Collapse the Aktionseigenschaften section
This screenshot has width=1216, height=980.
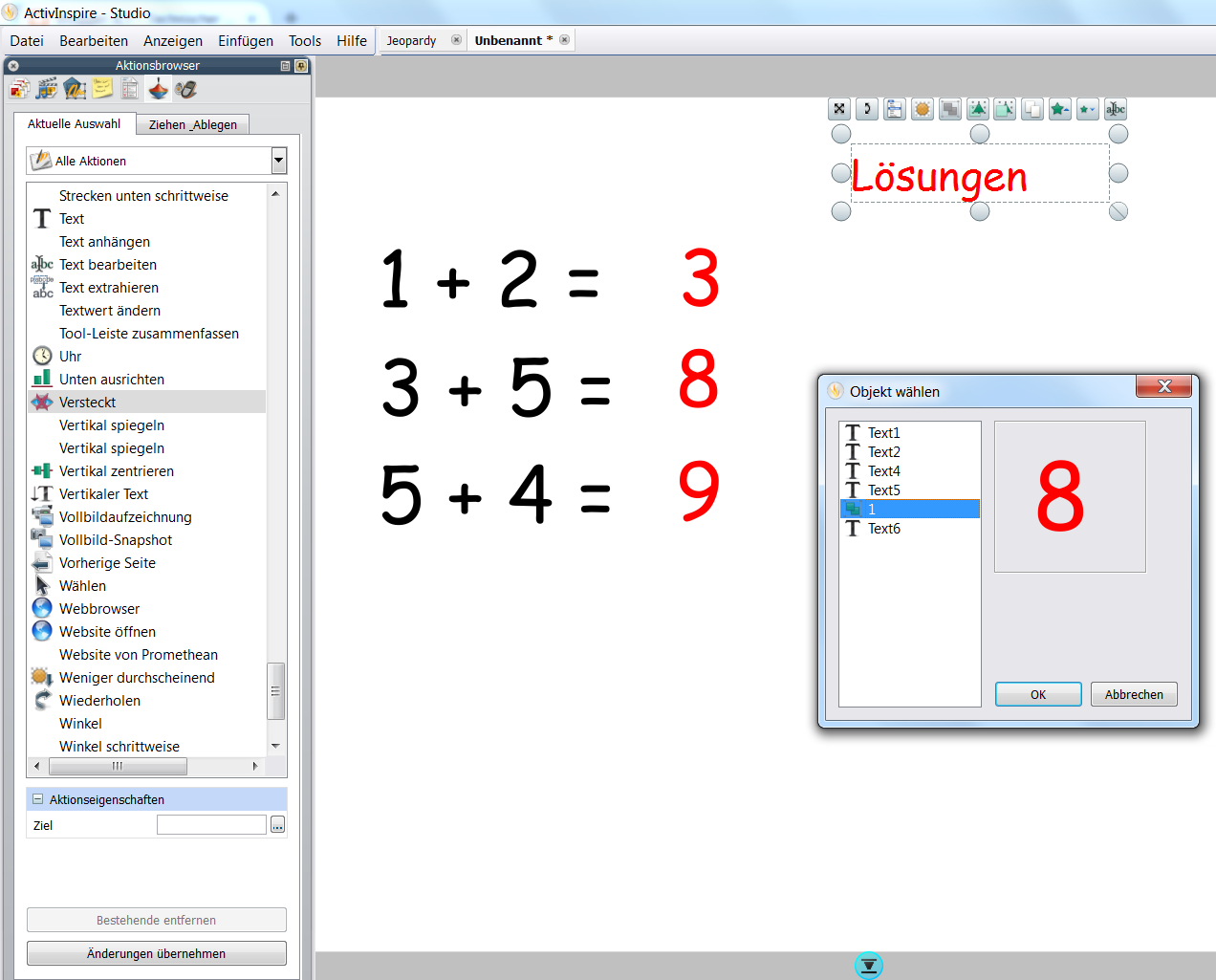click(38, 799)
